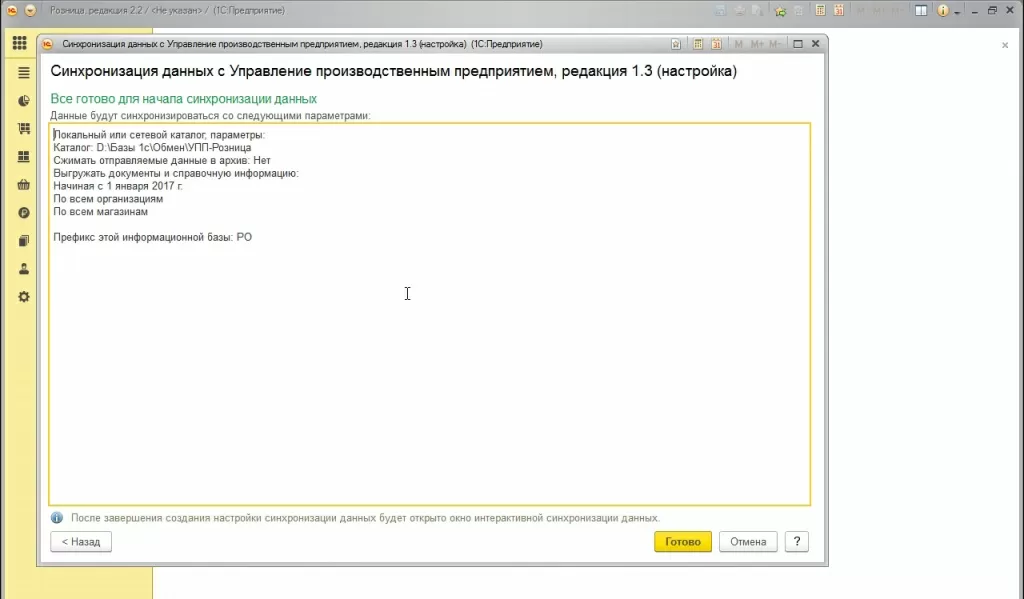Click the M button in dialog title bar
1024x599 pixels.
pos(739,44)
